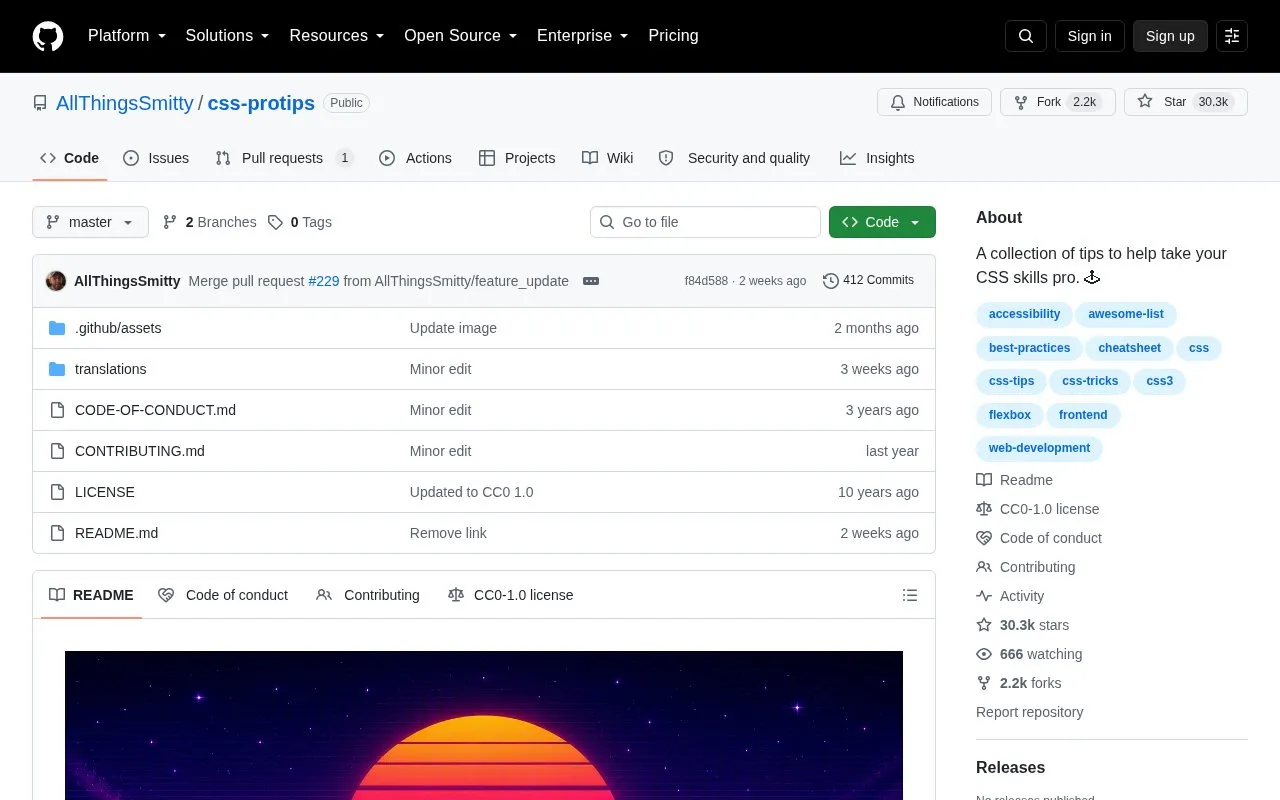1280x800 pixels.
Task: Open the Pull requests tab
Action: click(x=283, y=158)
